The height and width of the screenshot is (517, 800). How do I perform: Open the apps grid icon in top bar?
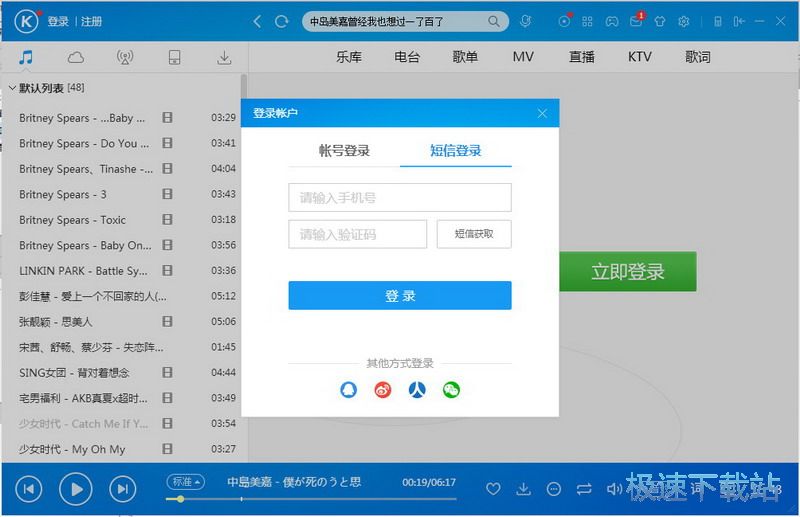[x=587, y=21]
